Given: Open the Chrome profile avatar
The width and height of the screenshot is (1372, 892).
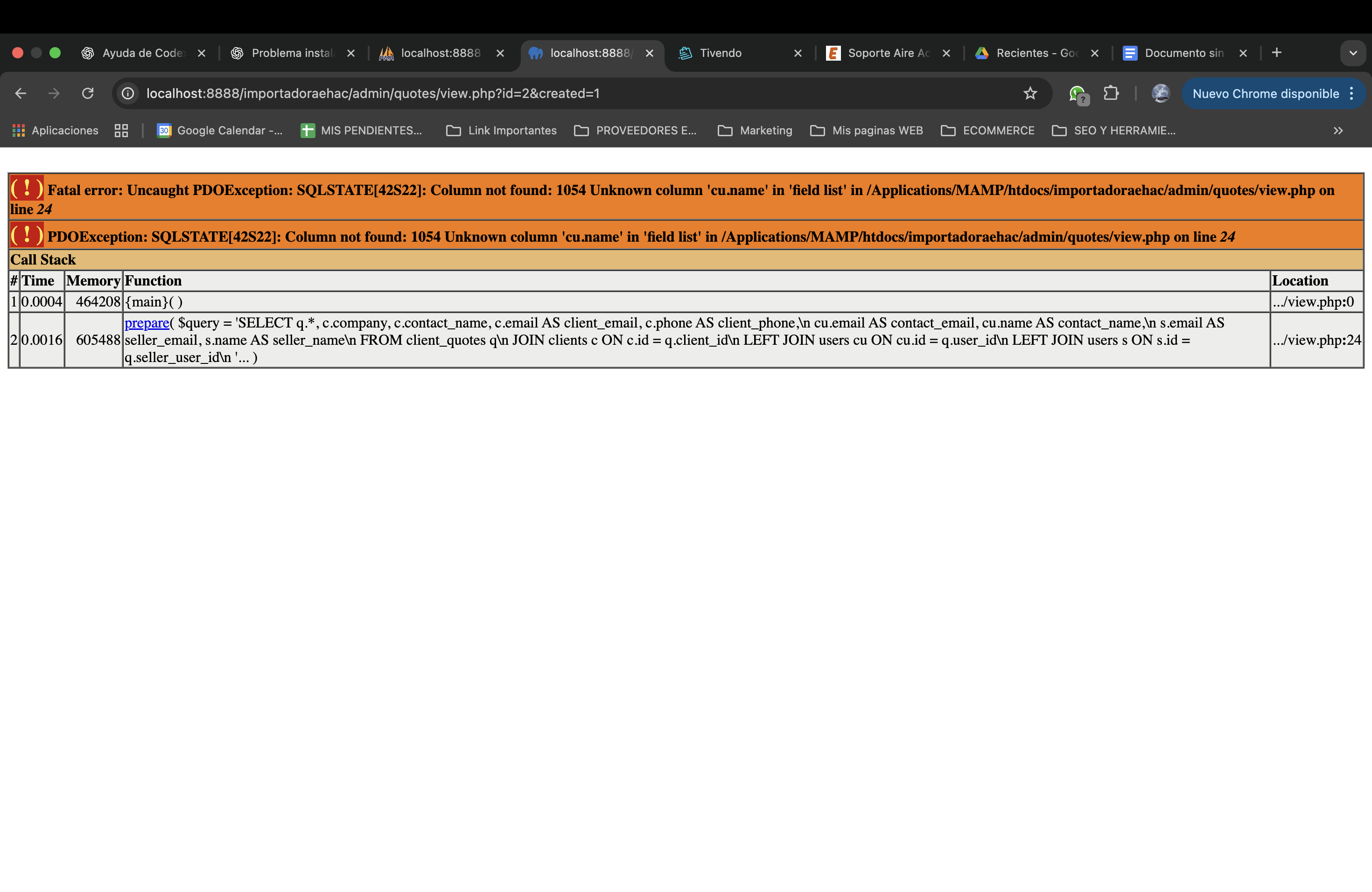Looking at the screenshot, I should click(x=1160, y=93).
